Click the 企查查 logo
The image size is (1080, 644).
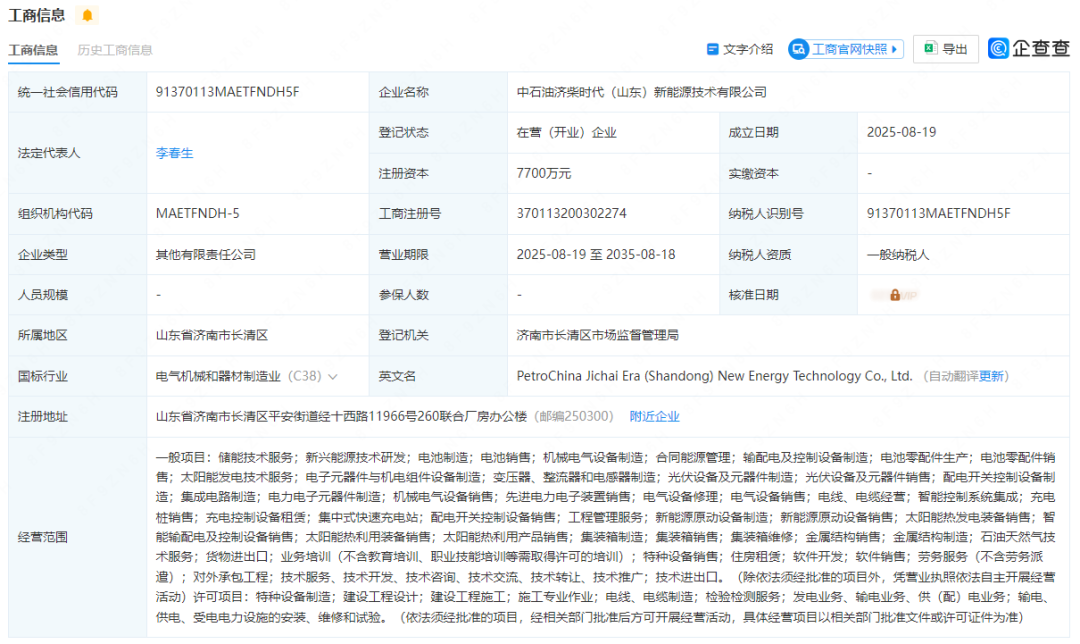click(1028, 48)
